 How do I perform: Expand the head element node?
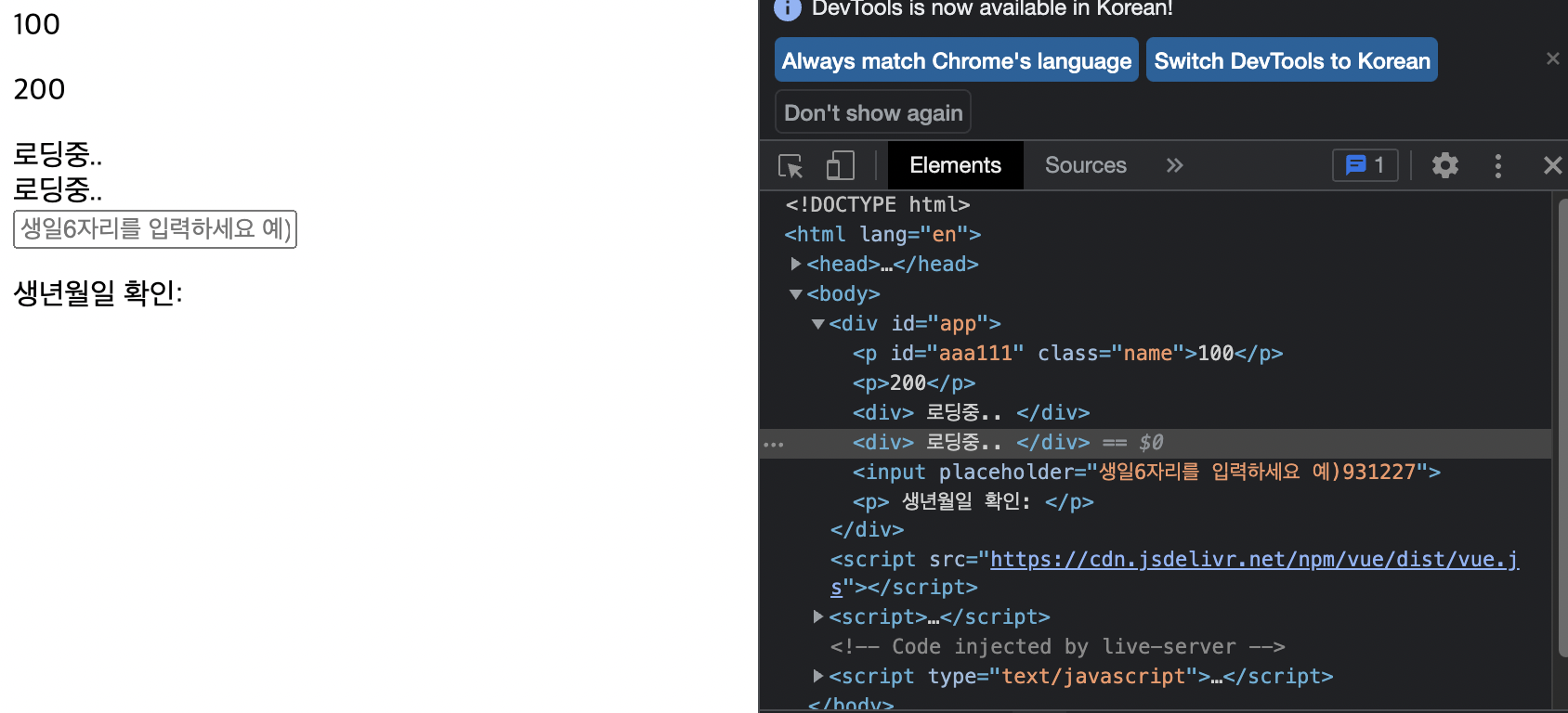[x=796, y=265]
